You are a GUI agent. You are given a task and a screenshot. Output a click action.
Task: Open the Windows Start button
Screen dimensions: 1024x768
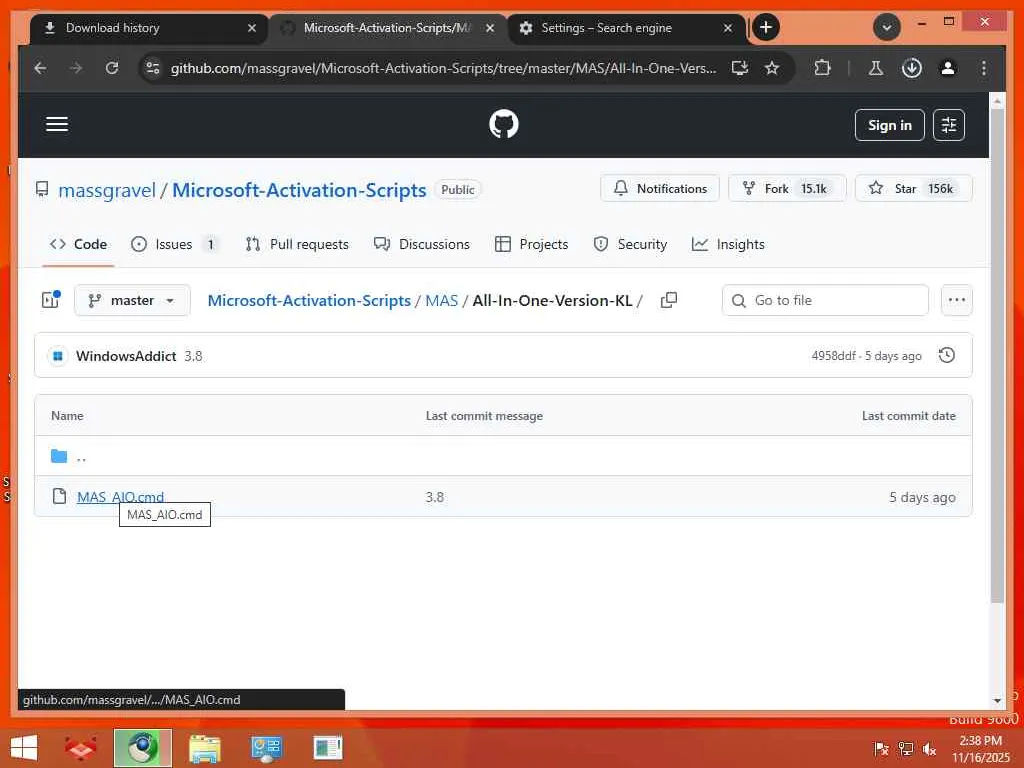tap(24, 748)
